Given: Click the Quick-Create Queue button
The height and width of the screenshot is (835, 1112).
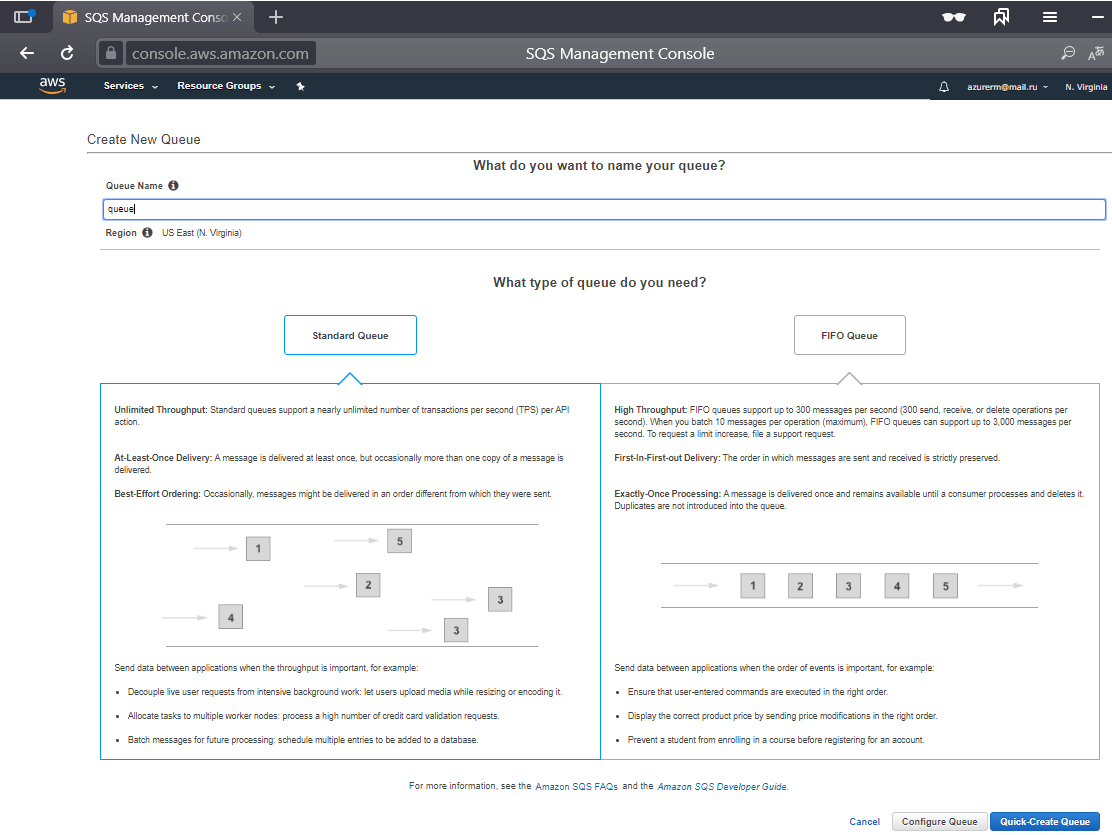Looking at the screenshot, I should (x=1044, y=822).
